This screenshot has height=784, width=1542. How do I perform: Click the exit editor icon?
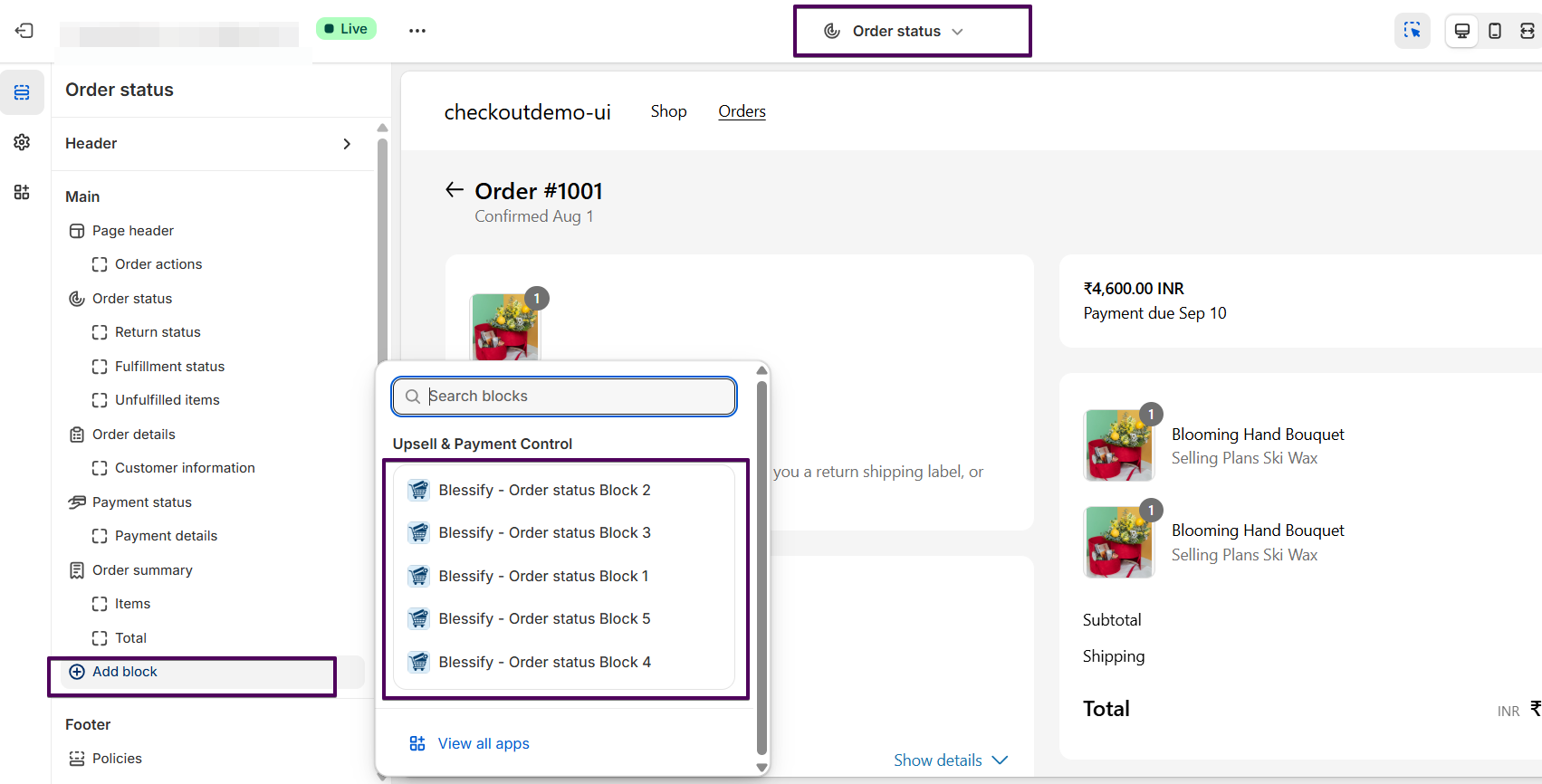(24, 31)
